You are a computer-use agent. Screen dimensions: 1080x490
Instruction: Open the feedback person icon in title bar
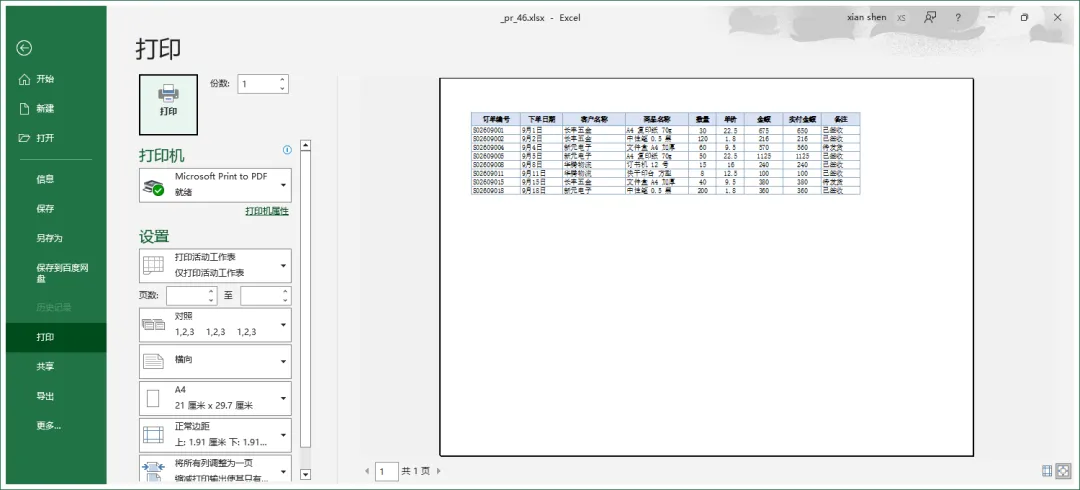[930, 18]
